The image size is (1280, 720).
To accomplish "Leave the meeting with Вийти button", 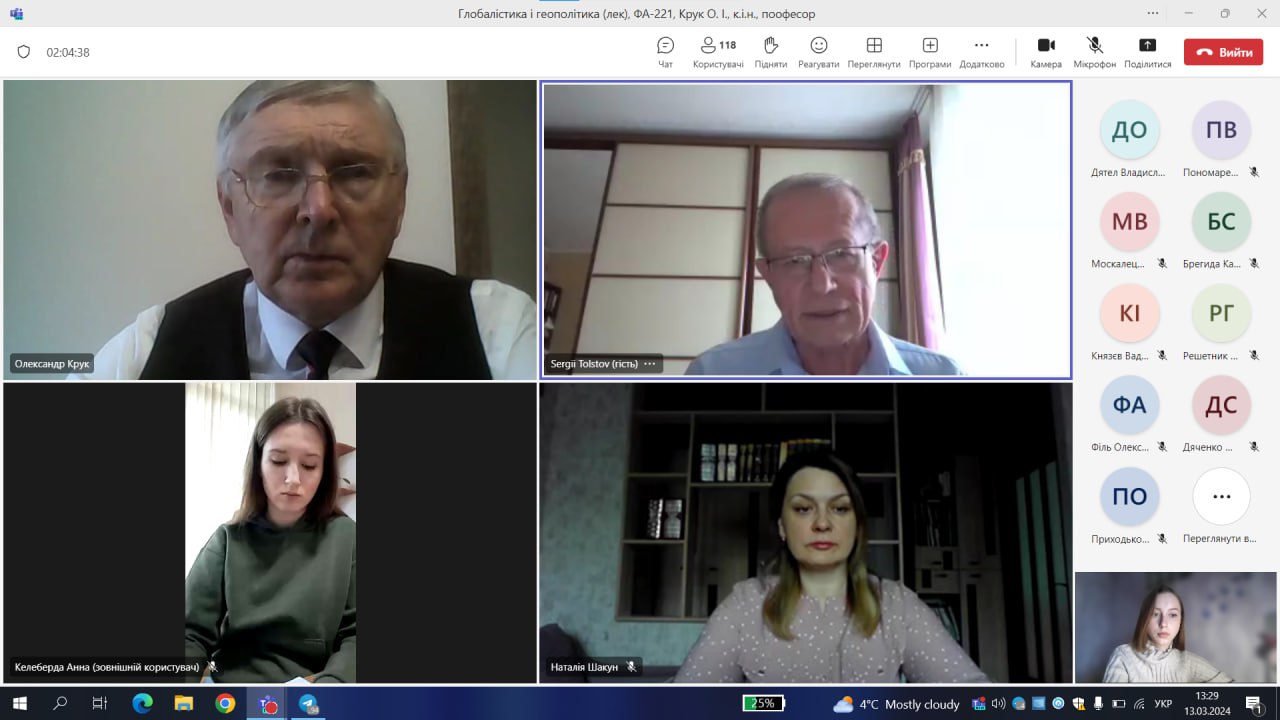I will (1223, 53).
